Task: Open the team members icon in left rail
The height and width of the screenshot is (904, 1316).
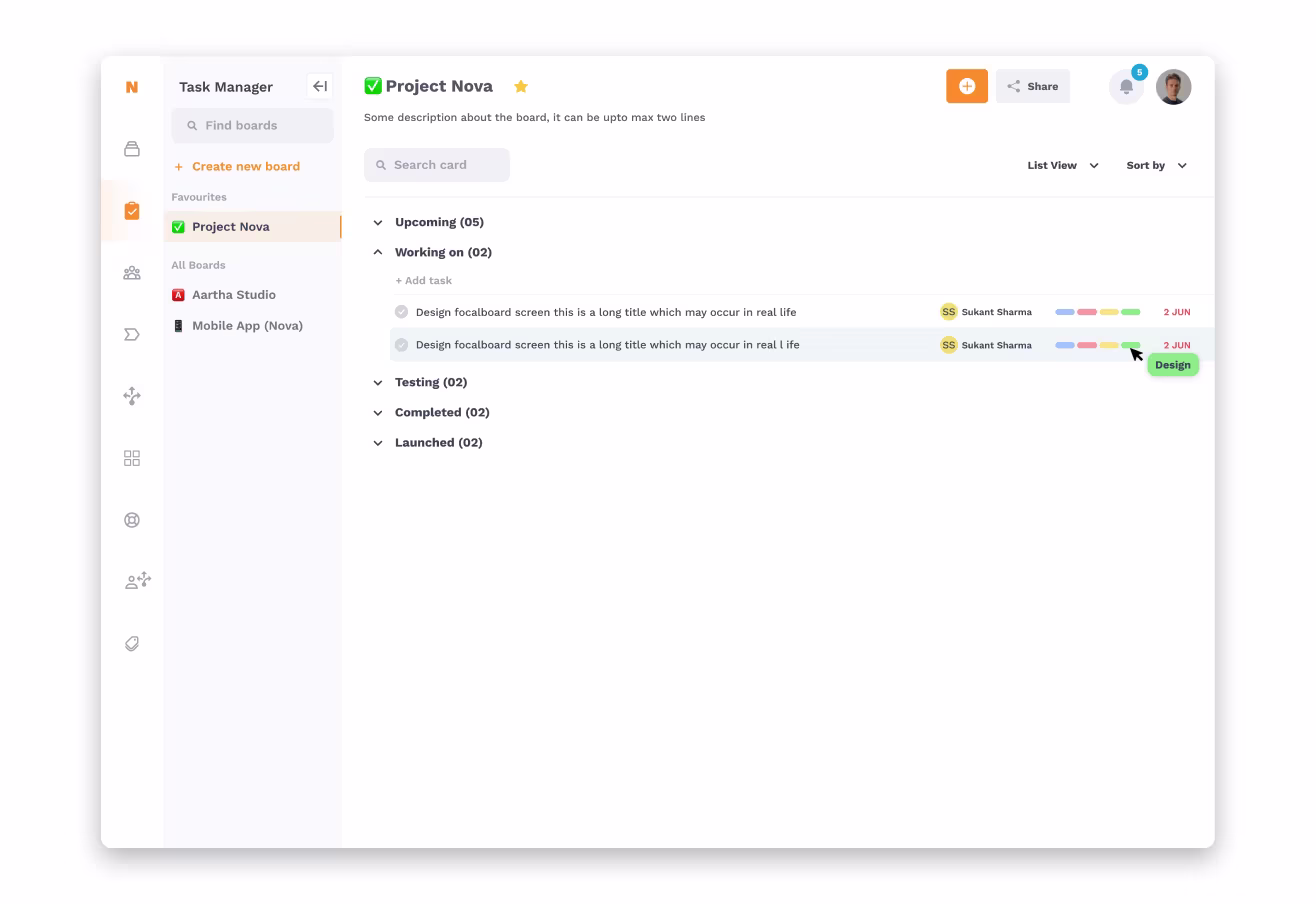Action: (132, 273)
